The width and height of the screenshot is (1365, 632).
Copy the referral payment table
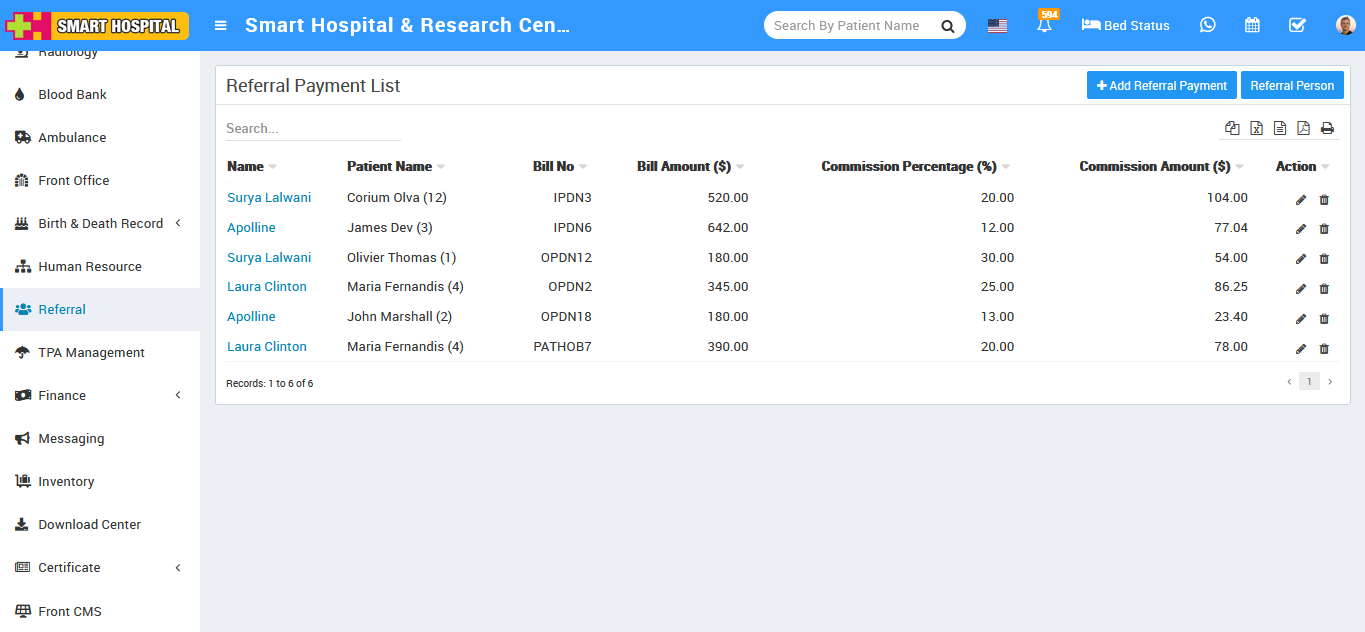coord(1232,128)
